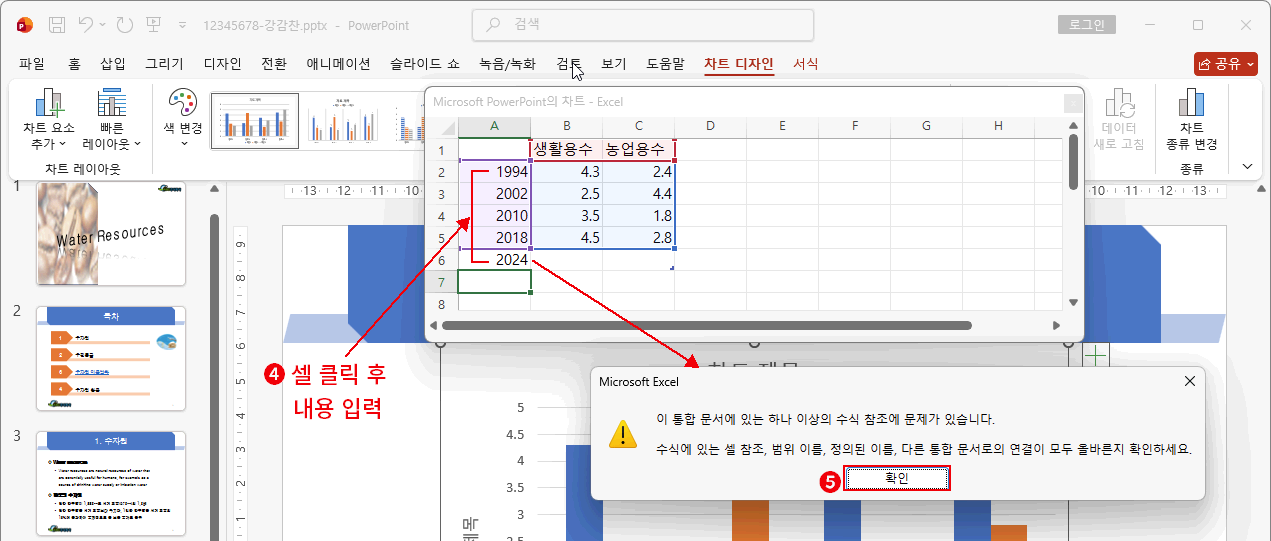
Task: Click Excel horizontal scrollbar left arrow
Action: tap(434, 325)
